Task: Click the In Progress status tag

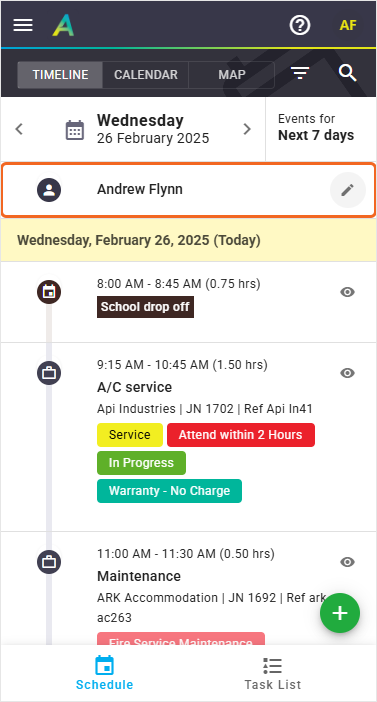Action: [141, 463]
